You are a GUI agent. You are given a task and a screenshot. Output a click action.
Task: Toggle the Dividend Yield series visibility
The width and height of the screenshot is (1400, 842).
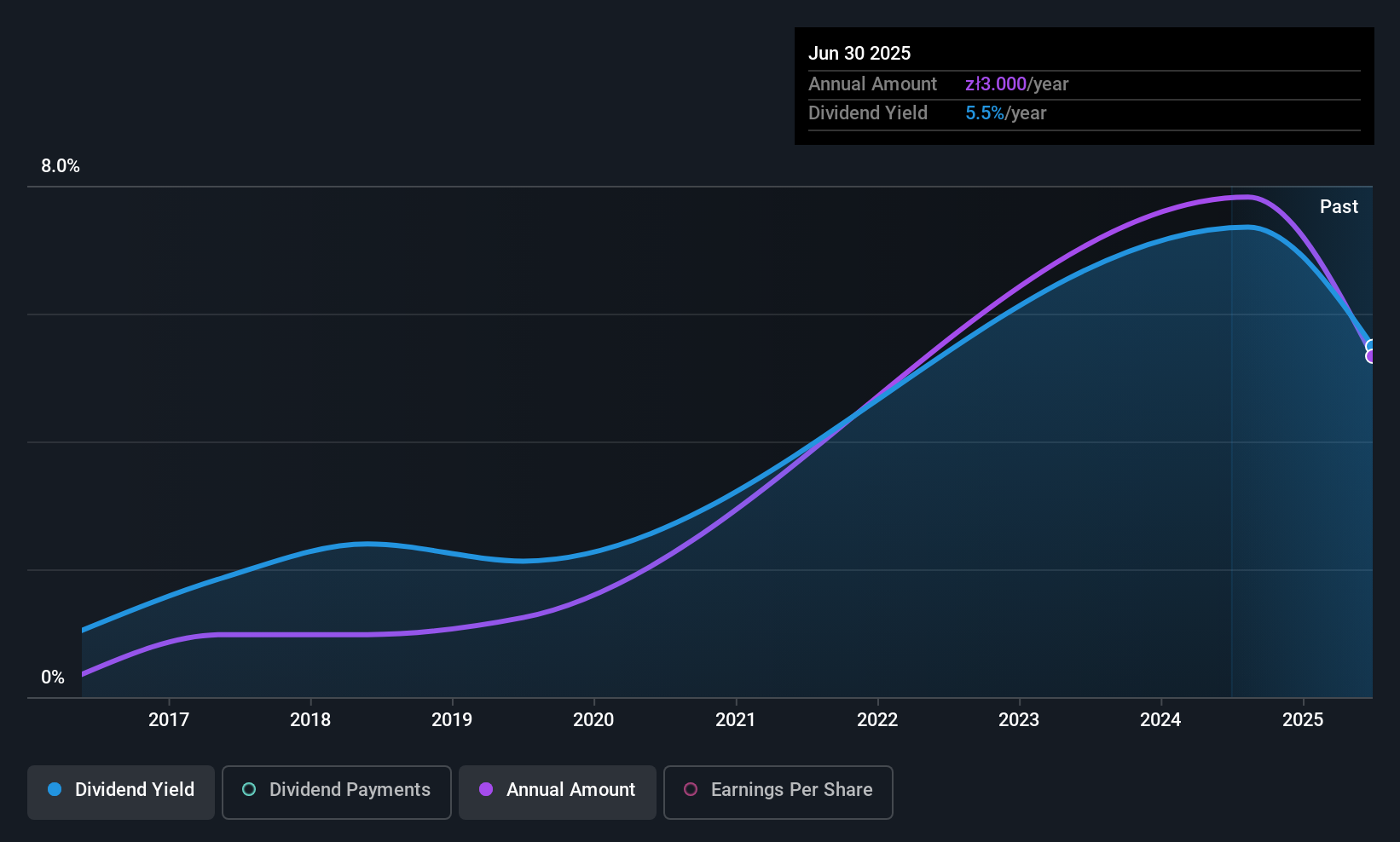(120, 792)
